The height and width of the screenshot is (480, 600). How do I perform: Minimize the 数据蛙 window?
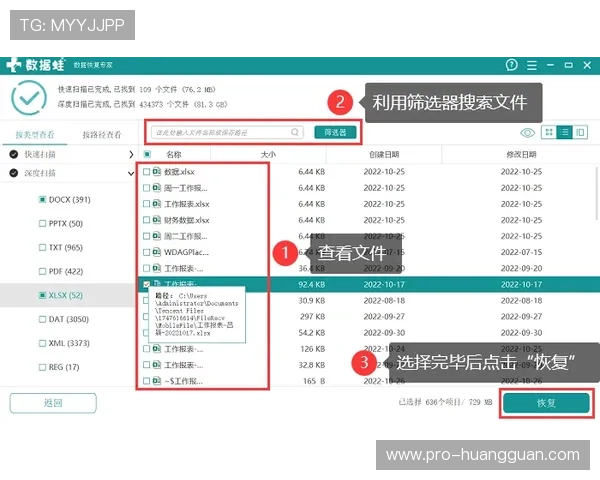[x=550, y=65]
